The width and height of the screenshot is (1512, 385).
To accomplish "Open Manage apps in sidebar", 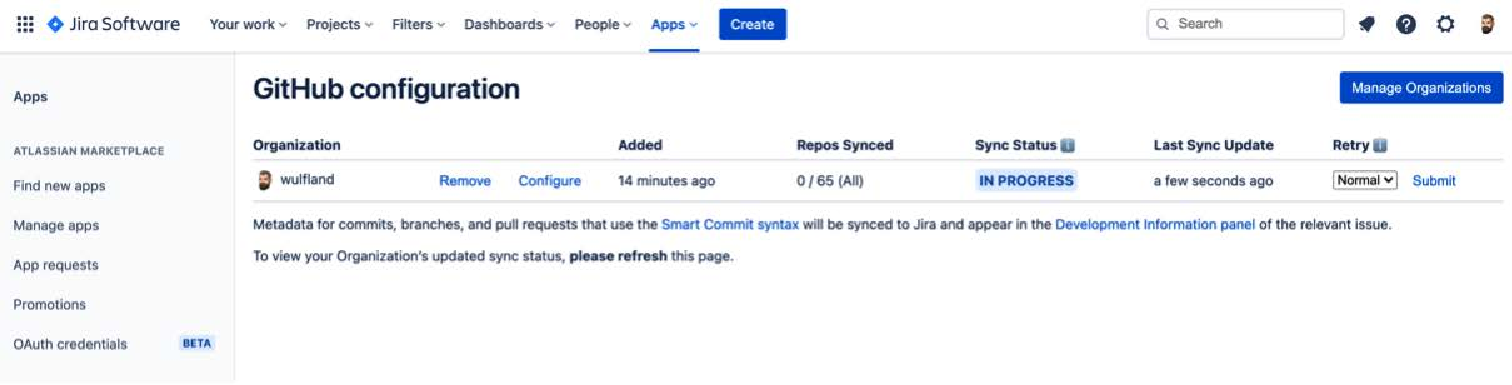I will (x=56, y=226).
